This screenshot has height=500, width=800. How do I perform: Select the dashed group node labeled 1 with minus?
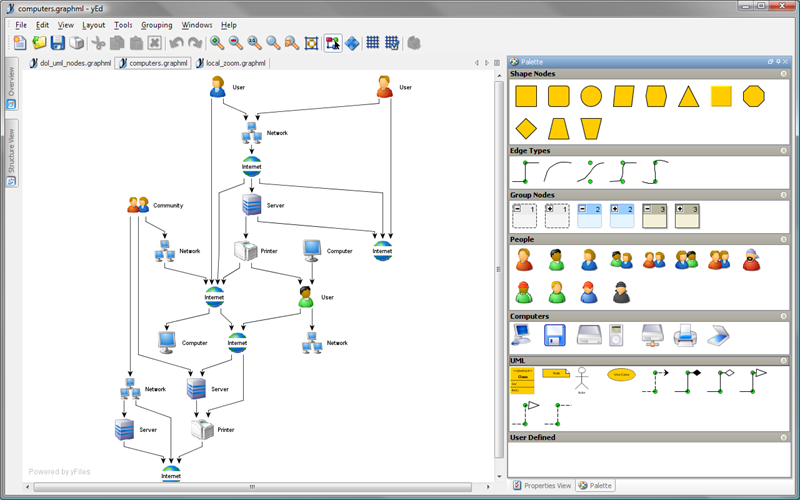[x=524, y=216]
